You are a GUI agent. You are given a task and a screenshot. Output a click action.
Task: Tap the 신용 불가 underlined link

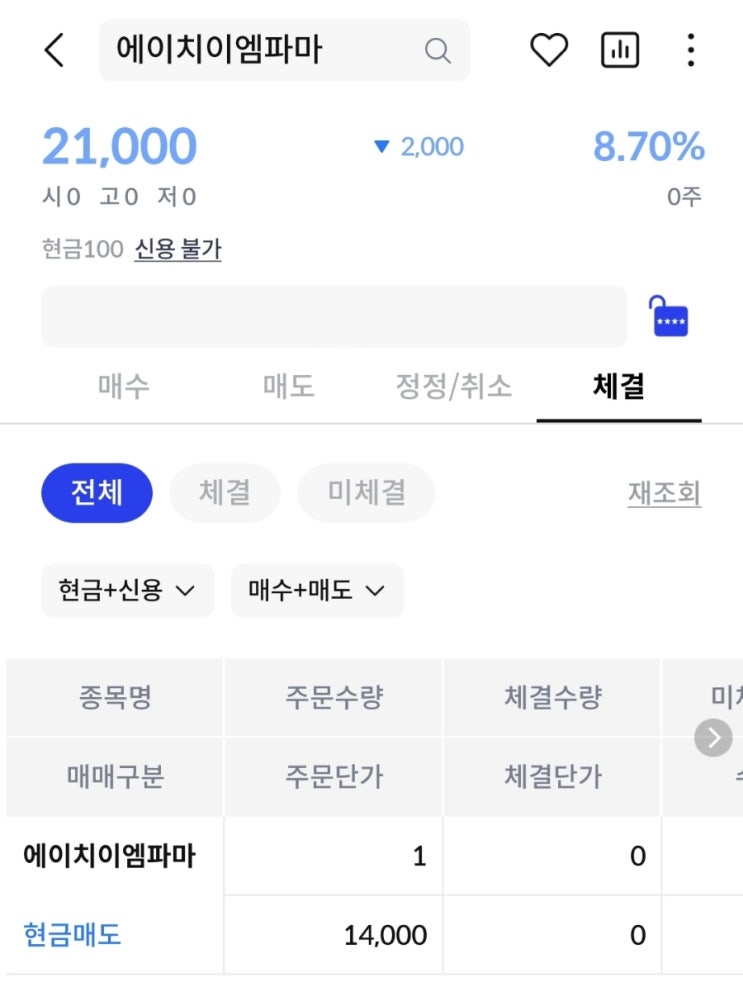[x=178, y=249]
